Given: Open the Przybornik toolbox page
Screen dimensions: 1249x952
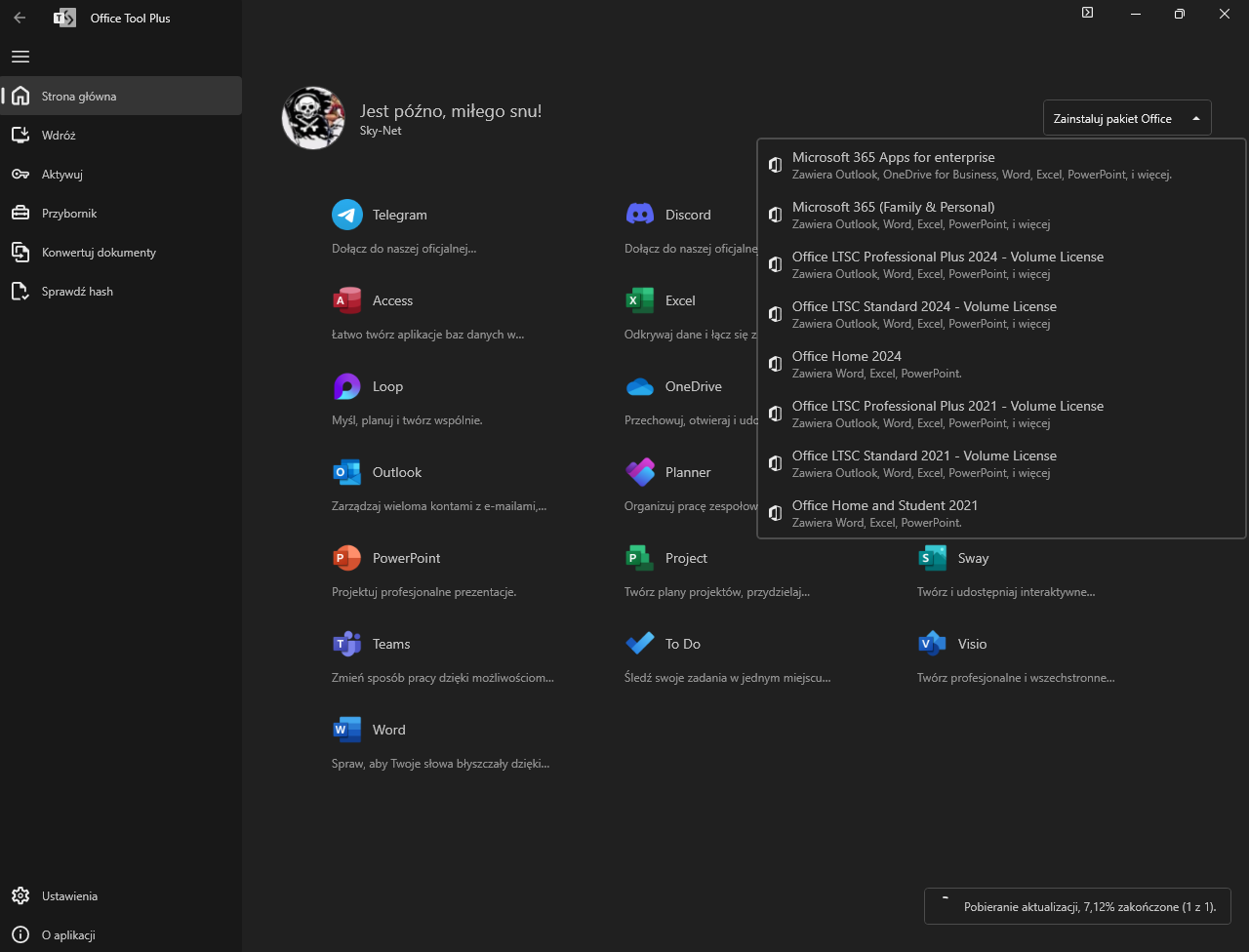Looking at the screenshot, I should point(121,213).
